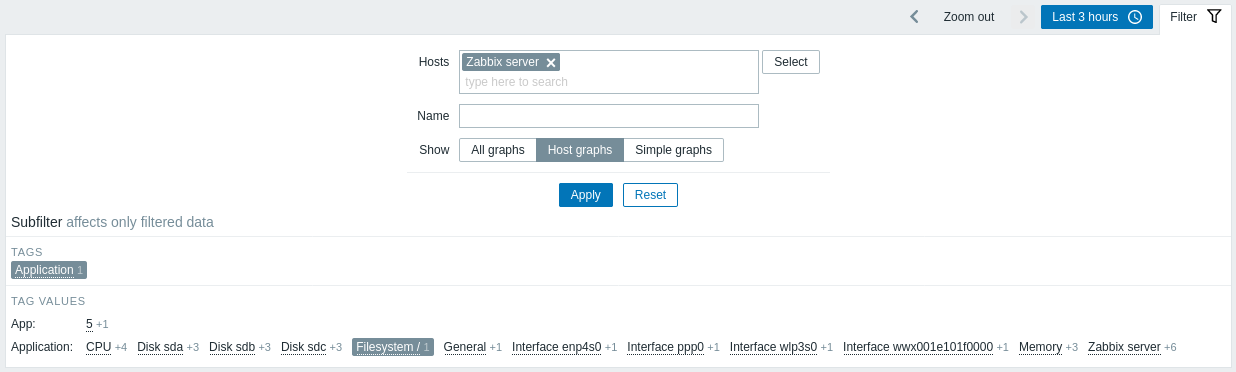Image resolution: width=1236 pixels, height=372 pixels.
Task: Remove Zabbix server host tag
Action: coord(550,62)
